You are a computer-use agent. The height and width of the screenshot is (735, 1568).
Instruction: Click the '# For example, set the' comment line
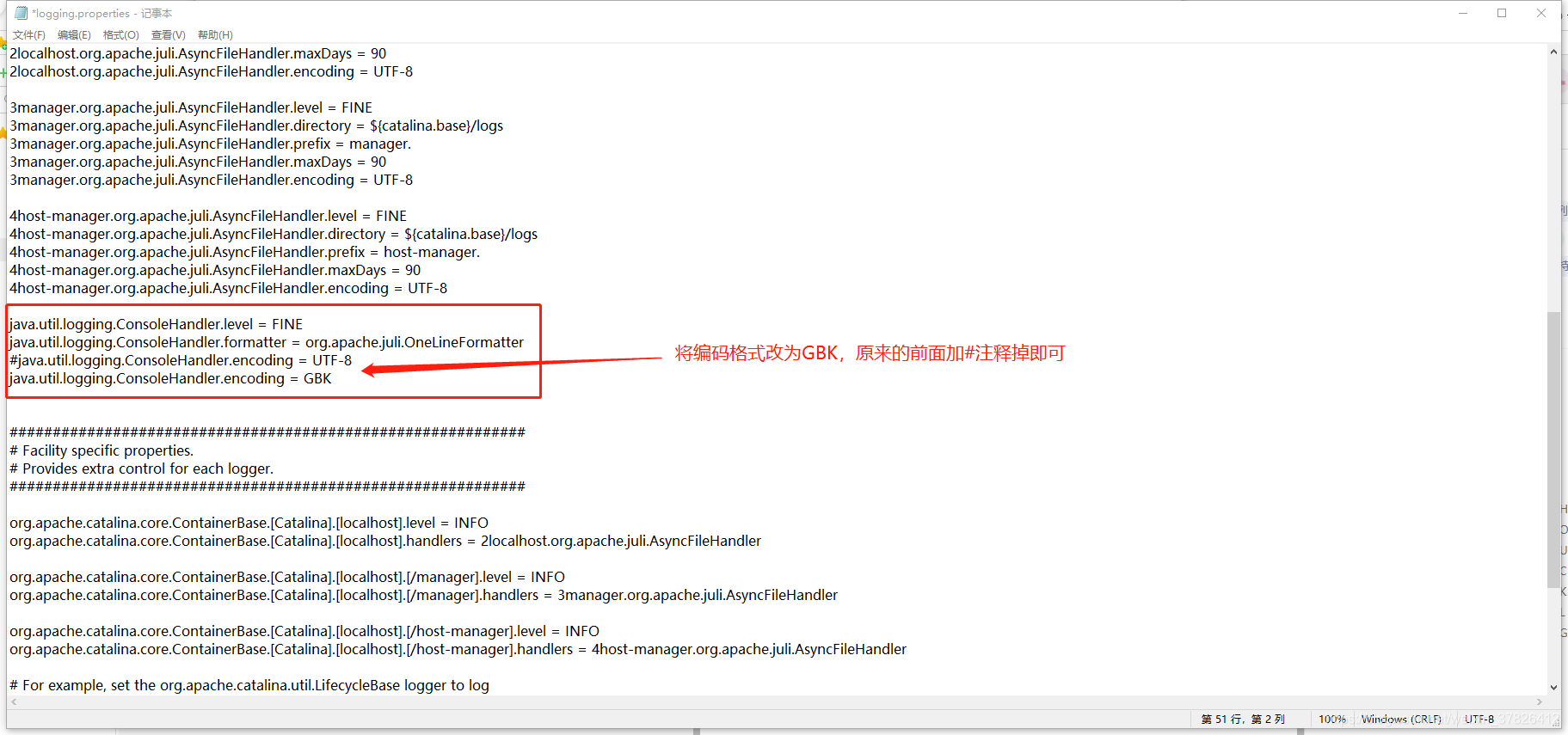tap(249, 685)
